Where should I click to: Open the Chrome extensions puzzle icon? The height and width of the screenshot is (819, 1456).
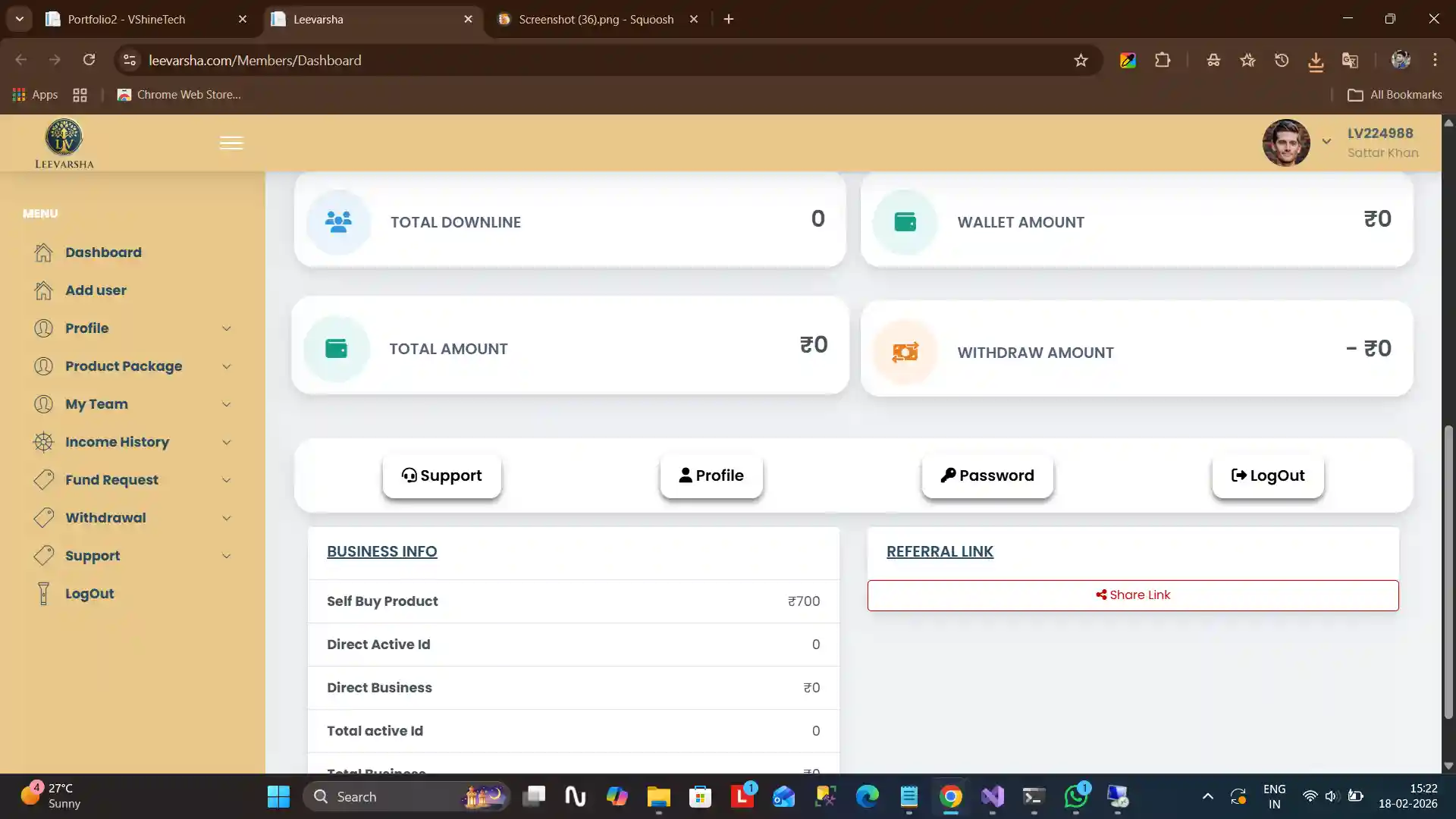[1163, 61]
